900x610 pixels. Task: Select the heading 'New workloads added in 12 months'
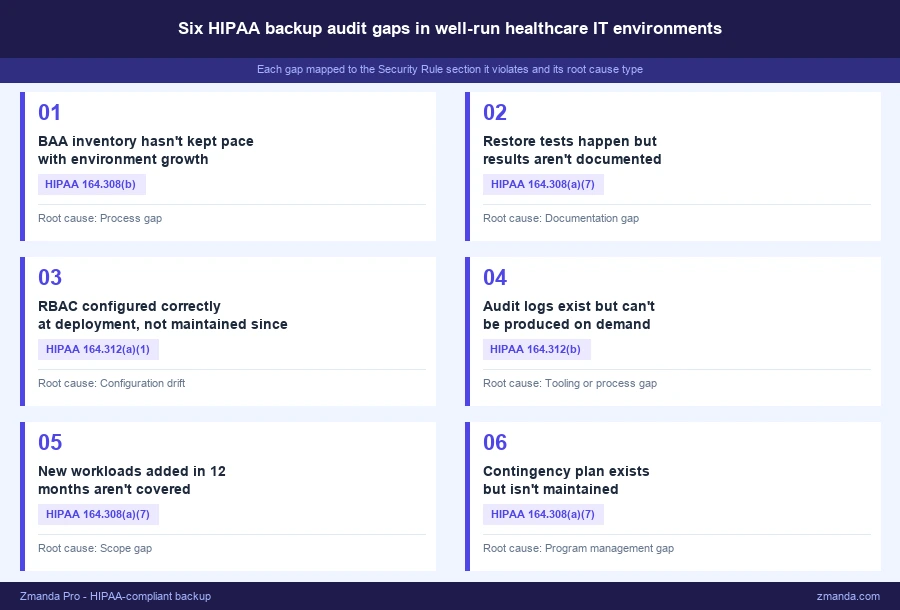tap(132, 480)
